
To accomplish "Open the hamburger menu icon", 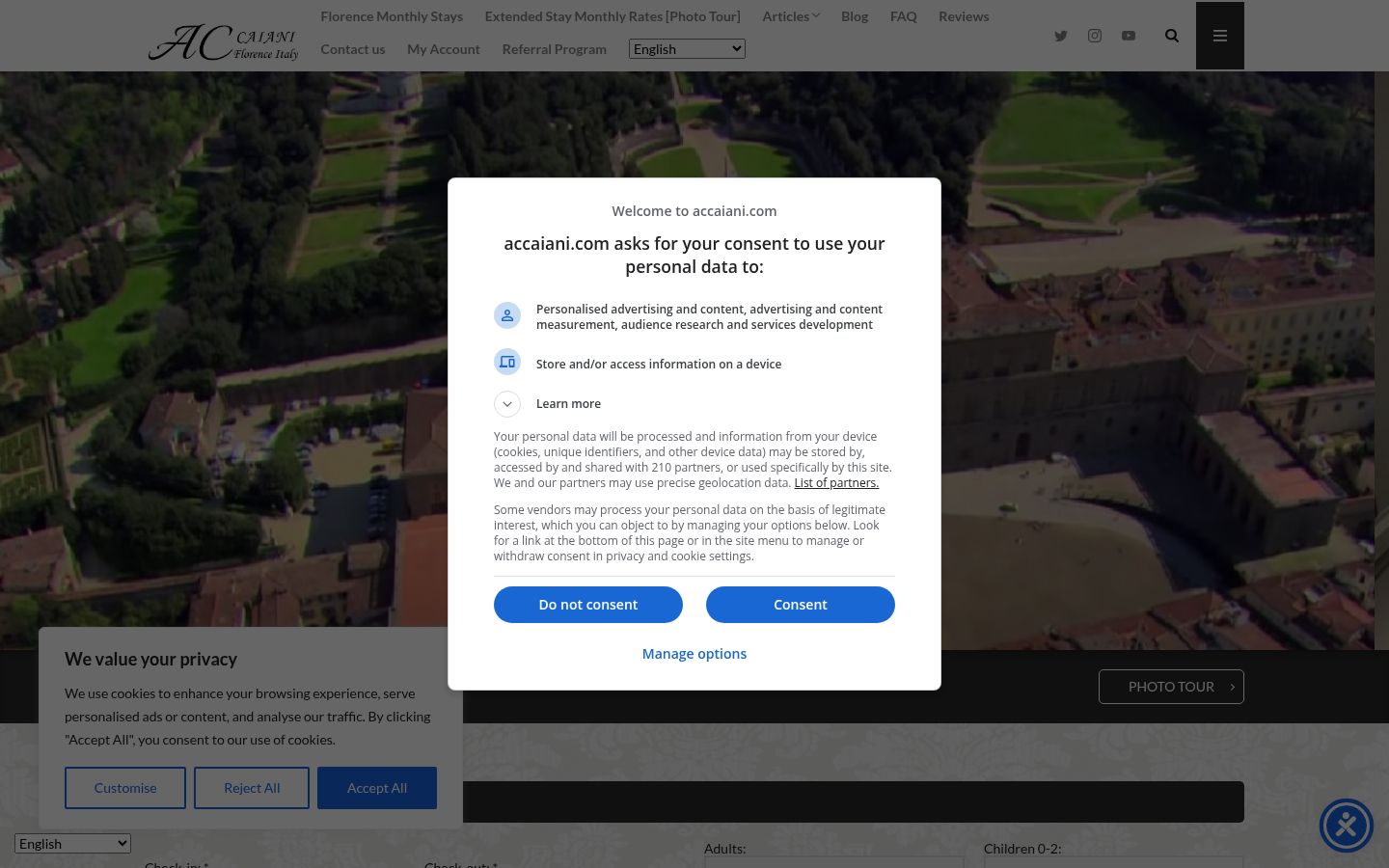I will point(1220,36).
